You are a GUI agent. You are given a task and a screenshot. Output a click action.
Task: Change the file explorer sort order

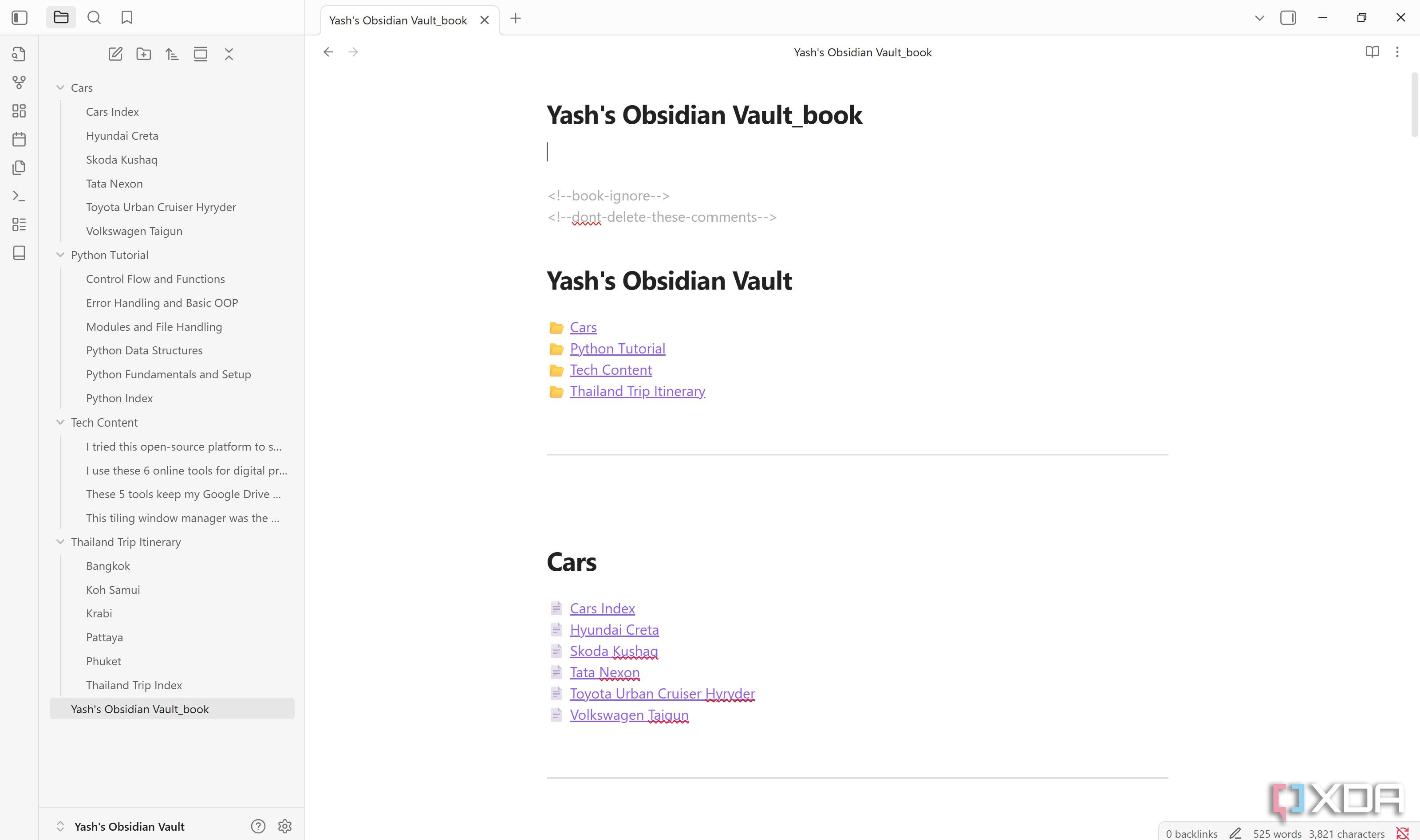[172, 55]
